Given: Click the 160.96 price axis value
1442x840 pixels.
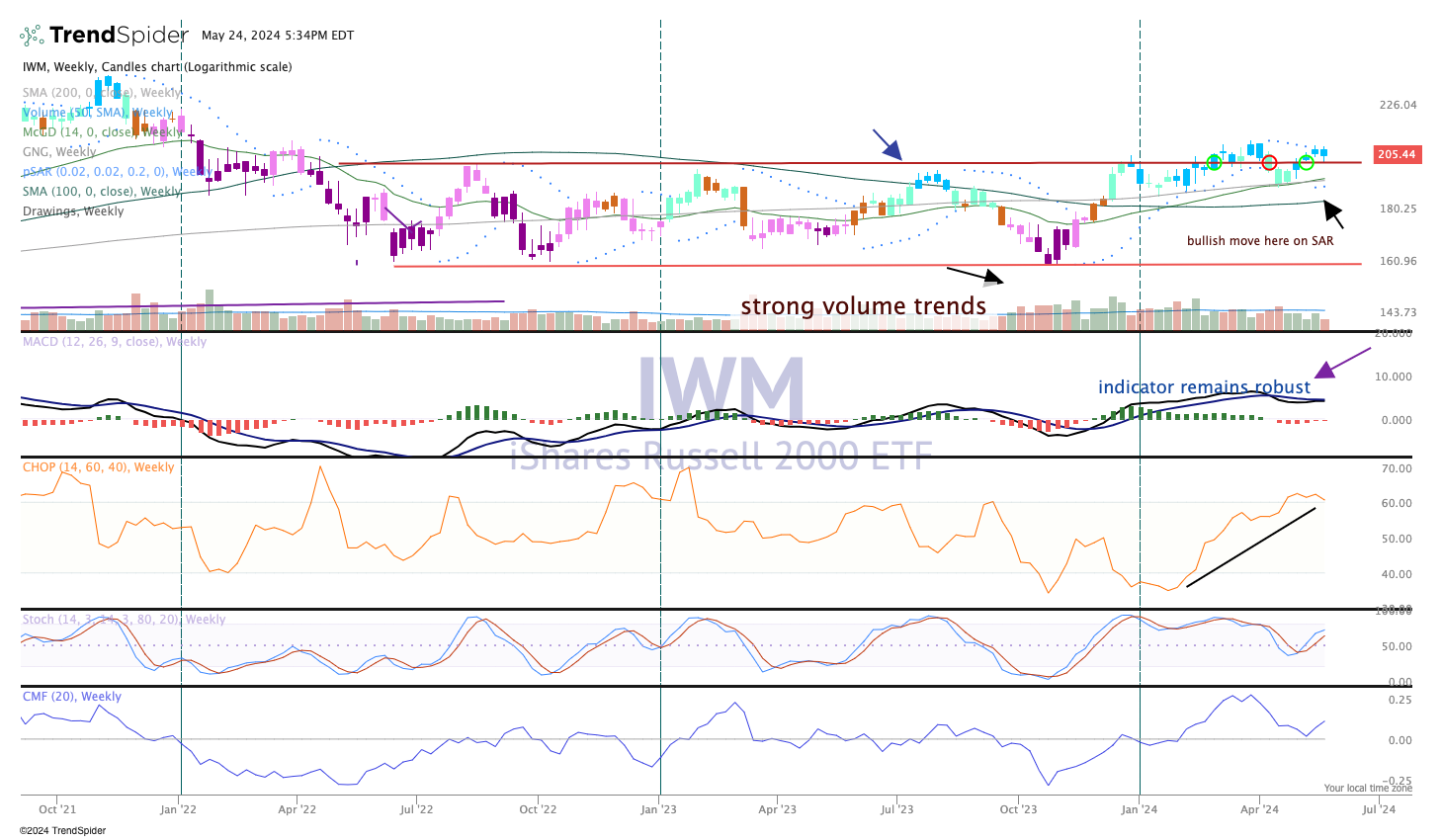Looking at the screenshot, I should (1398, 262).
